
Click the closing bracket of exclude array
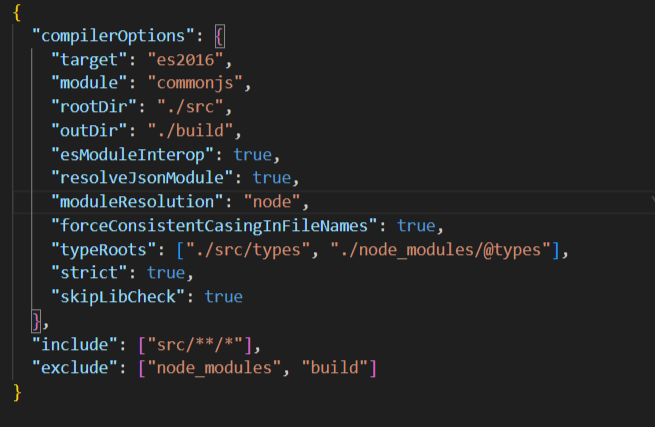373,369
